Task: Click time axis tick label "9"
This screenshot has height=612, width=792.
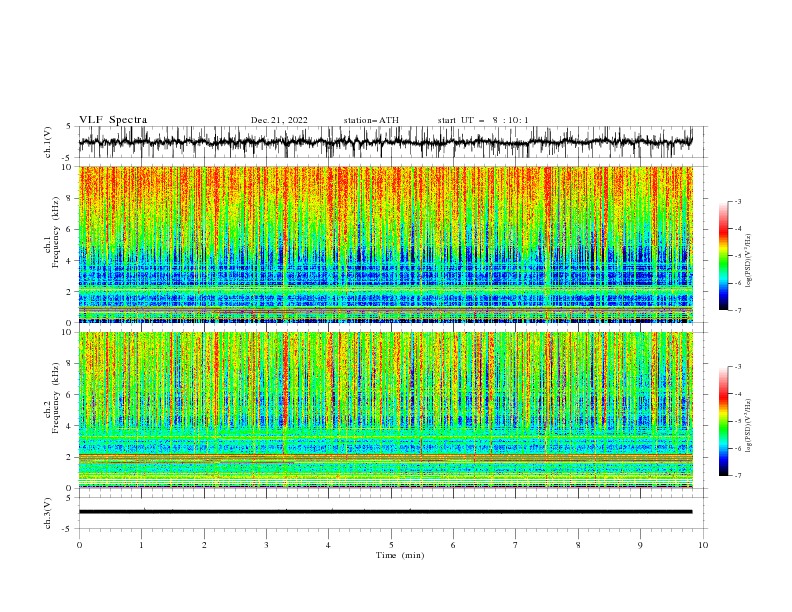Action: 640,545
